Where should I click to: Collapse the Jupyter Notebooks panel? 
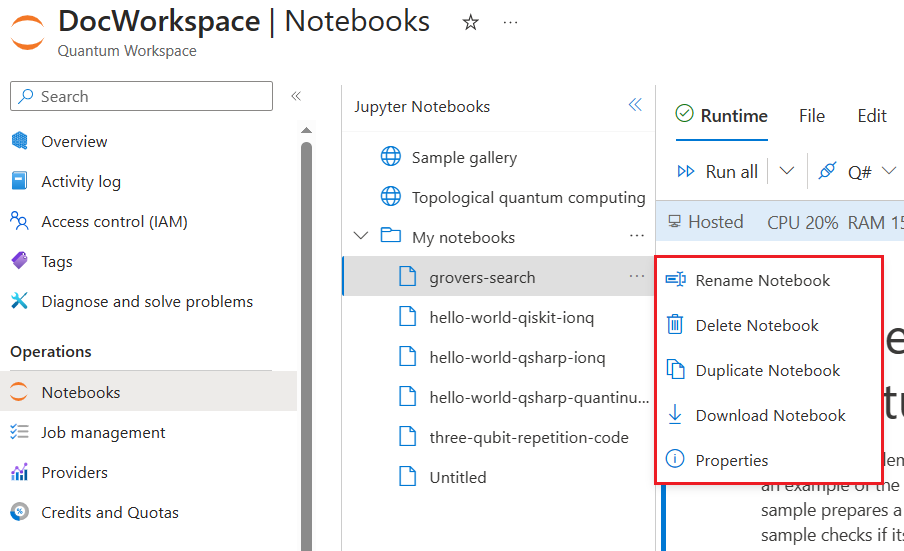pyautogui.click(x=635, y=104)
